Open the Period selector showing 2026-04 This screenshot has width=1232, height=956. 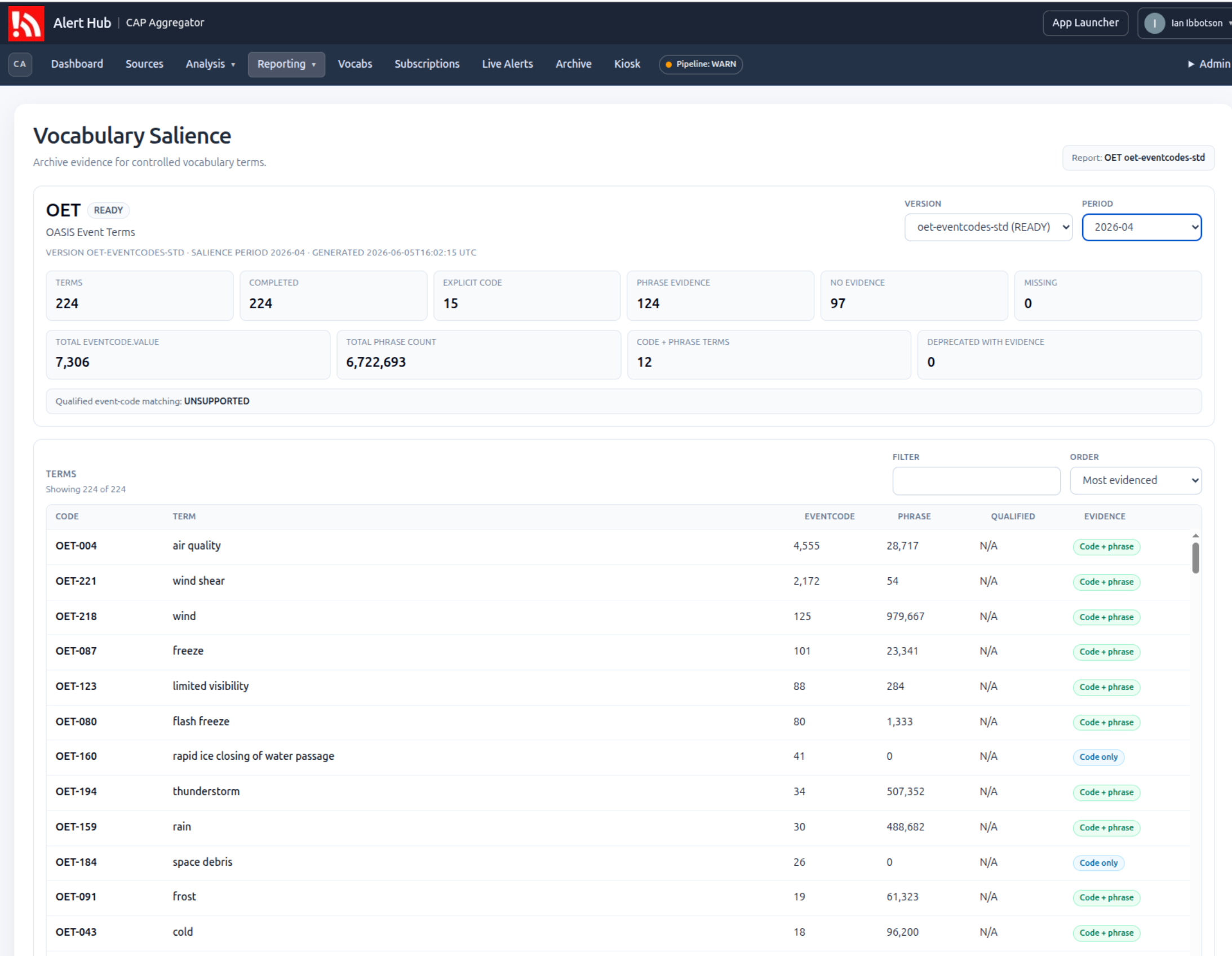(x=1141, y=227)
